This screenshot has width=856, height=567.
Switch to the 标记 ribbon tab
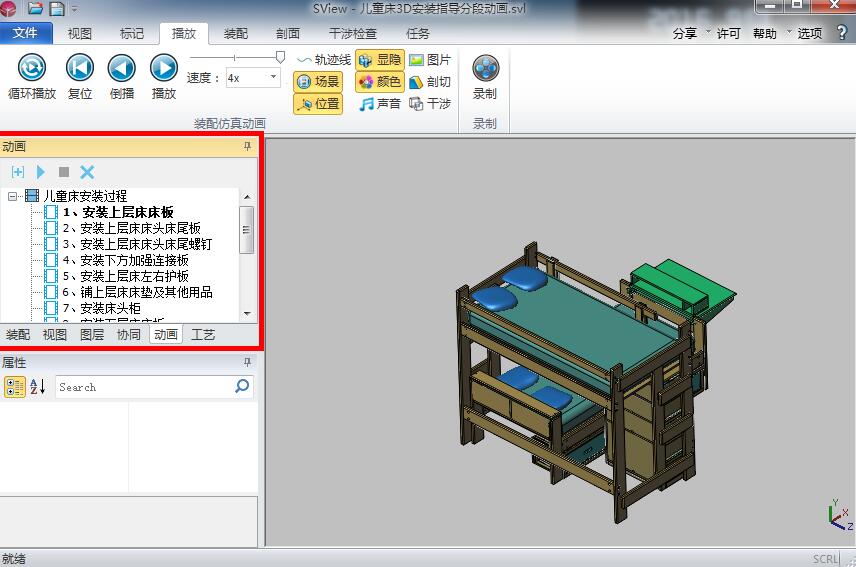click(x=132, y=34)
